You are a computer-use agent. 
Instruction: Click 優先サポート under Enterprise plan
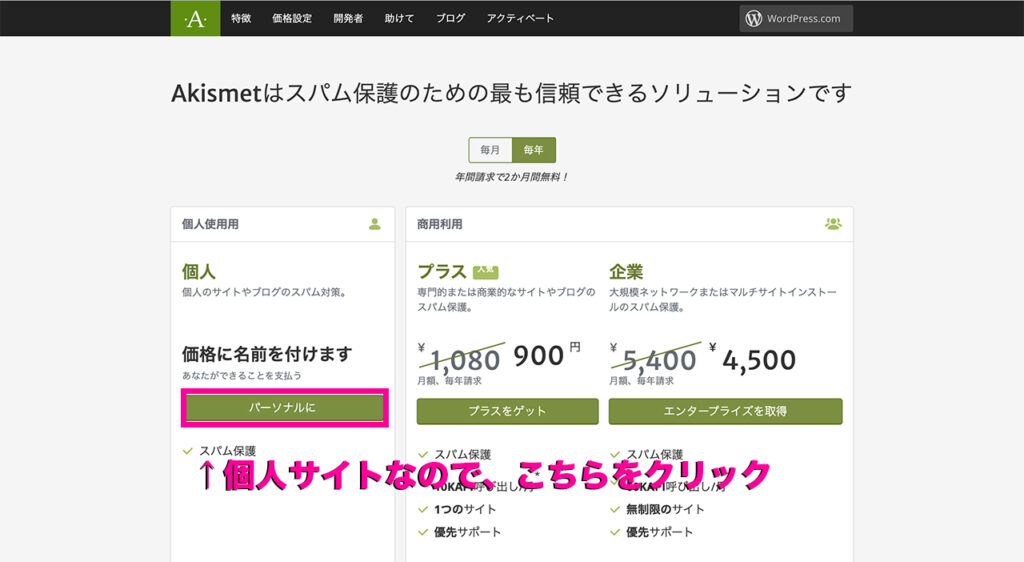click(x=660, y=532)
